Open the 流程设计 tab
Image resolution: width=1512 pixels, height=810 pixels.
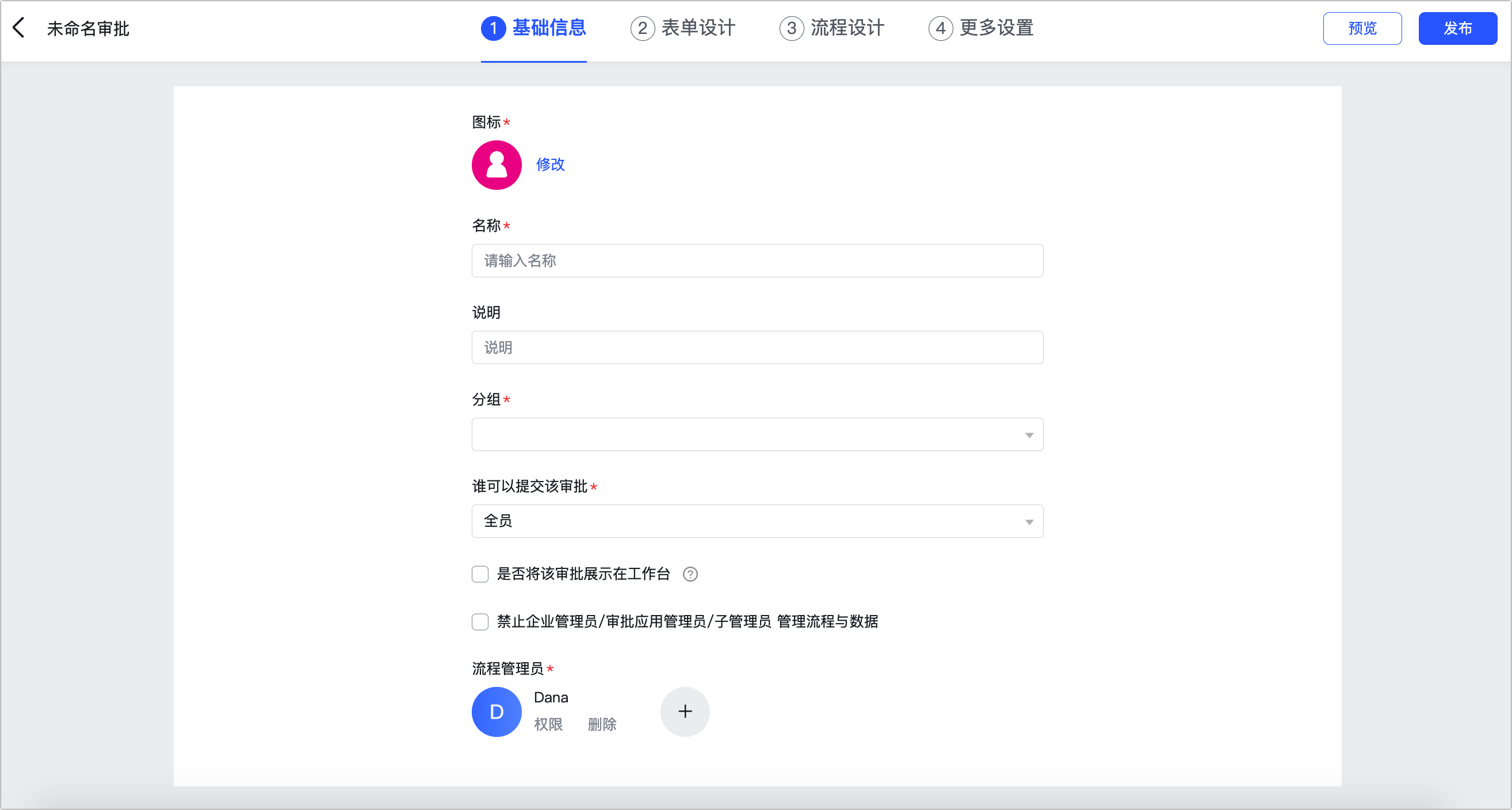point(847,28)
